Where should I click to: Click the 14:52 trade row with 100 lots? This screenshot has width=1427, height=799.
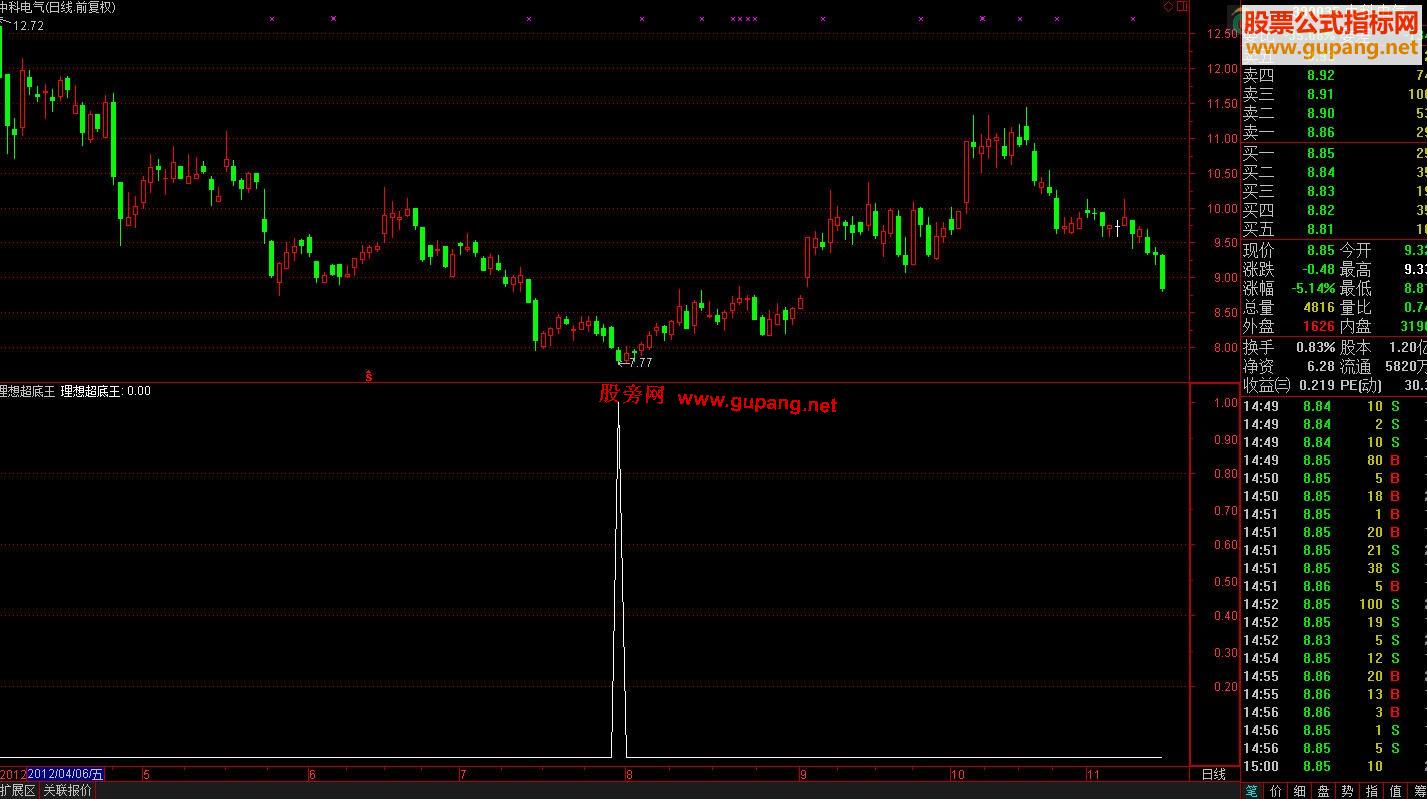pos(1334,604)
